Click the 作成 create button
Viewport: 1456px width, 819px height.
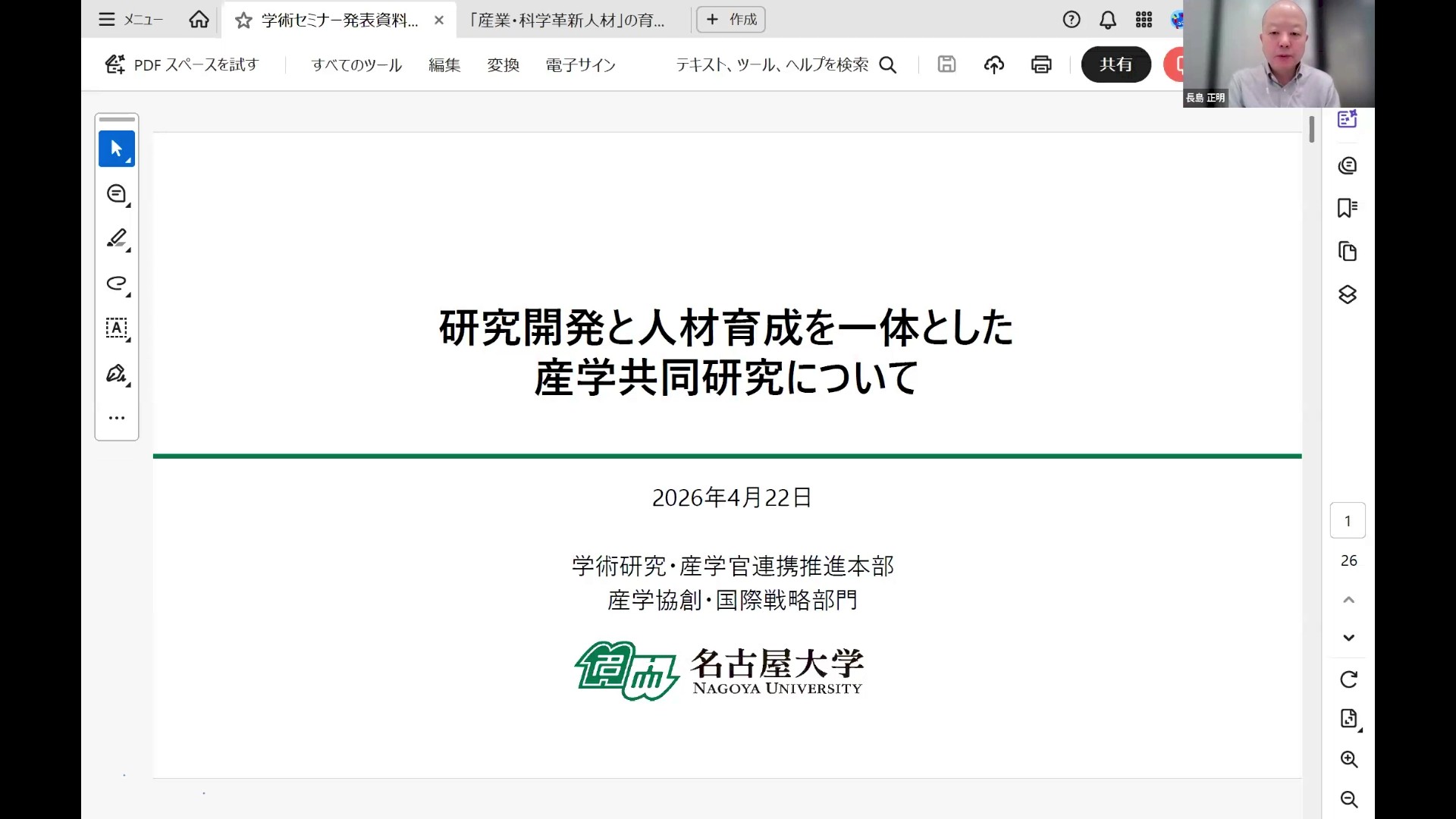pyautogui.click(x=731, y=20)
